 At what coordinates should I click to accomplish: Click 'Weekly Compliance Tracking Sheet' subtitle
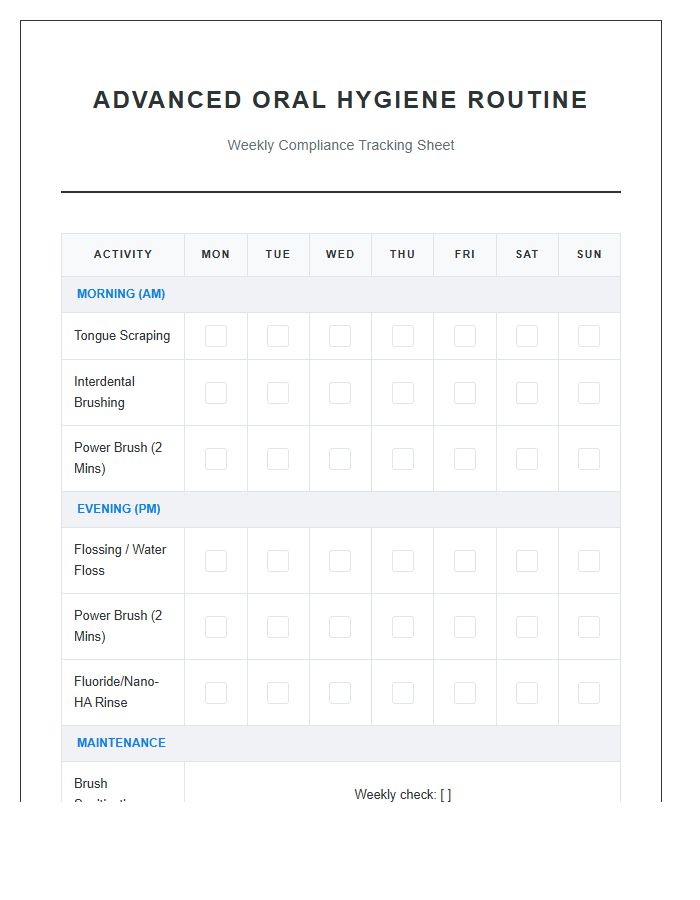(341, 145)
